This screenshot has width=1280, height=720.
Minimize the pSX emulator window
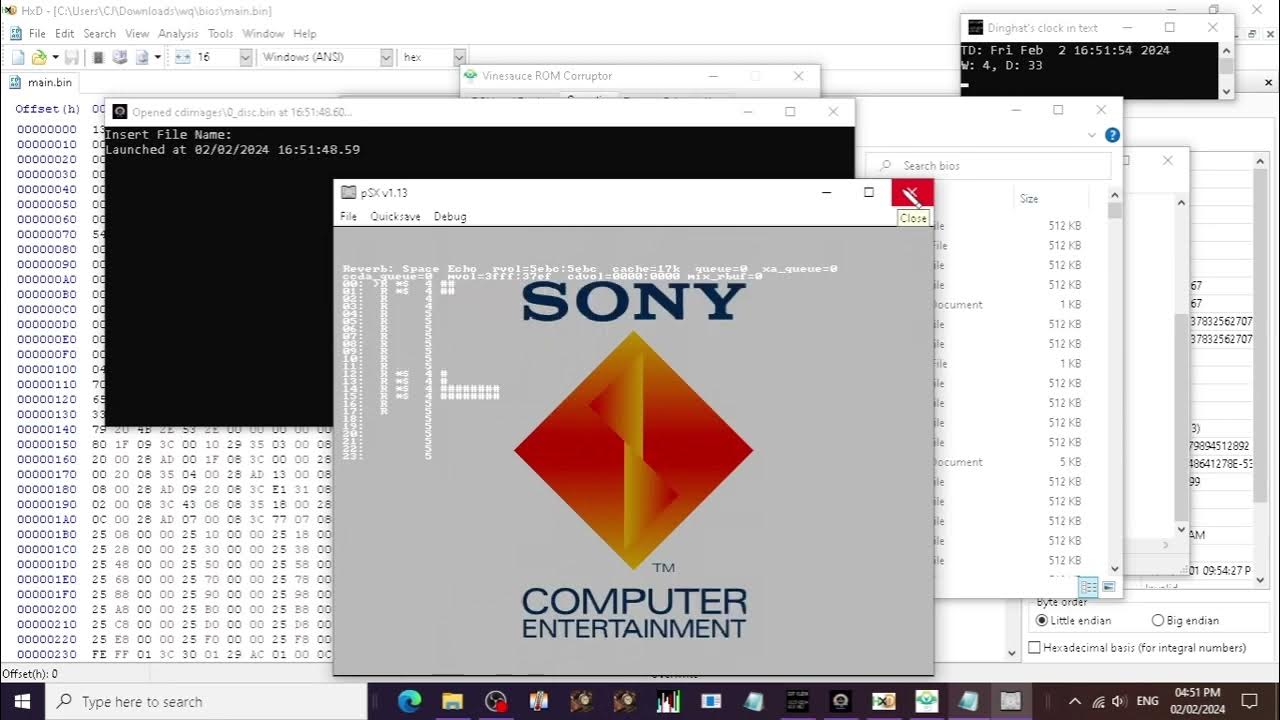(x=826, y=192)
